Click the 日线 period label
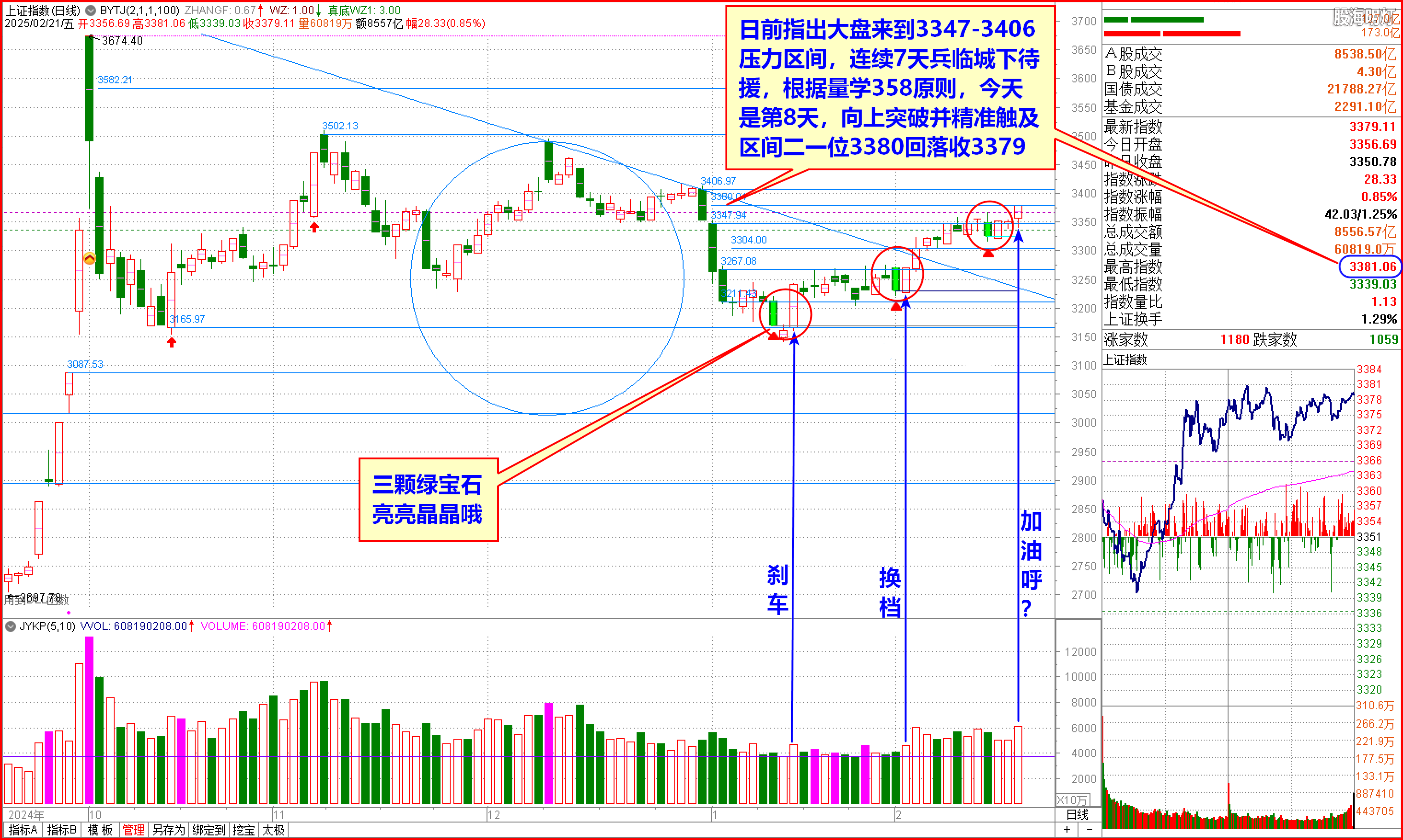This screenshot has height=840, width=1403. click(1078, 815)
